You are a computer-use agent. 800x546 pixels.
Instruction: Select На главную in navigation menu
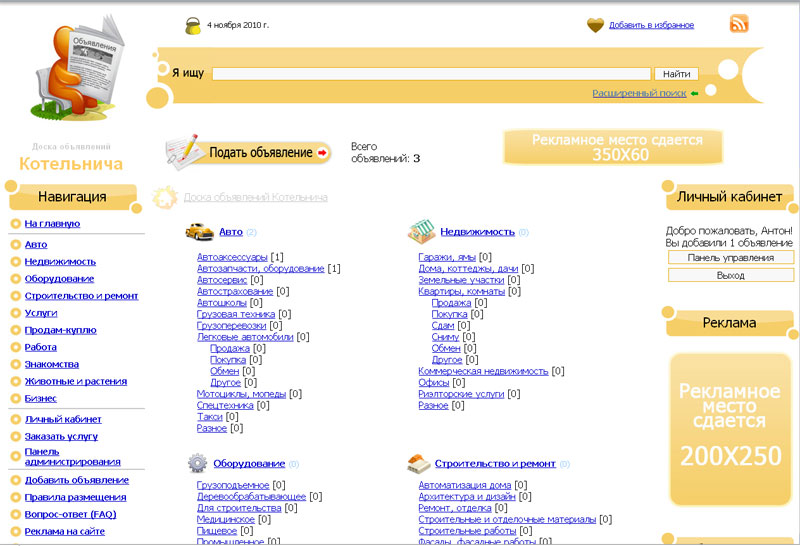(x=52, y=224)
